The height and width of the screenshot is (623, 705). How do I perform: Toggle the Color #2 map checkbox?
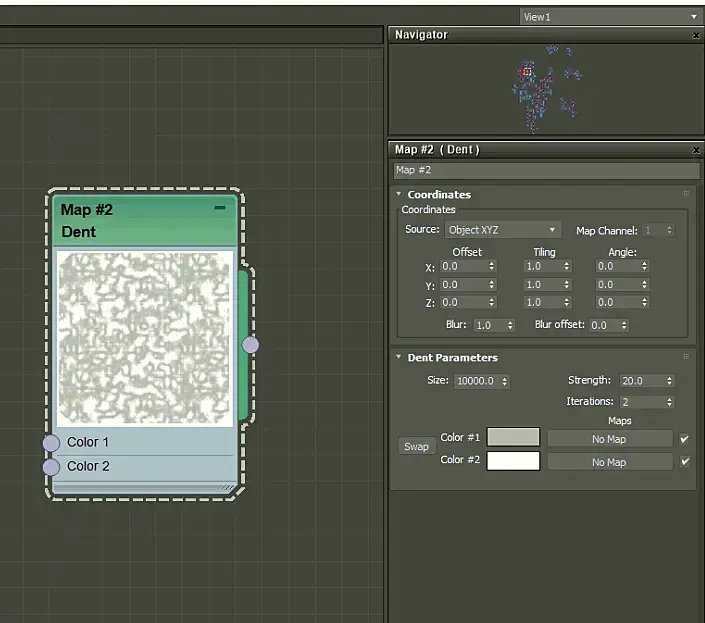click(684, 462)
